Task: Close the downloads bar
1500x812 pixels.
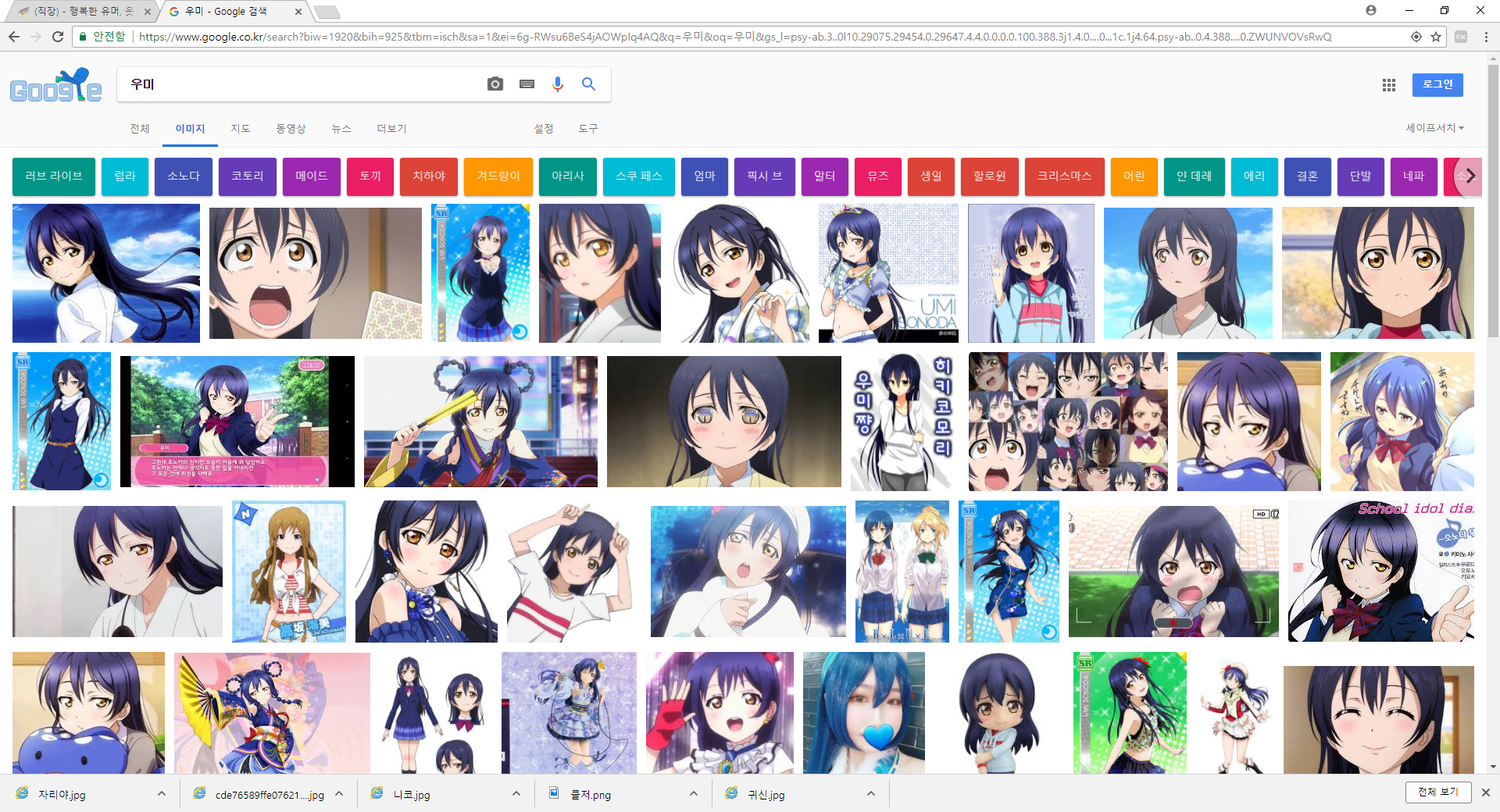Action: pos(1486,792)
